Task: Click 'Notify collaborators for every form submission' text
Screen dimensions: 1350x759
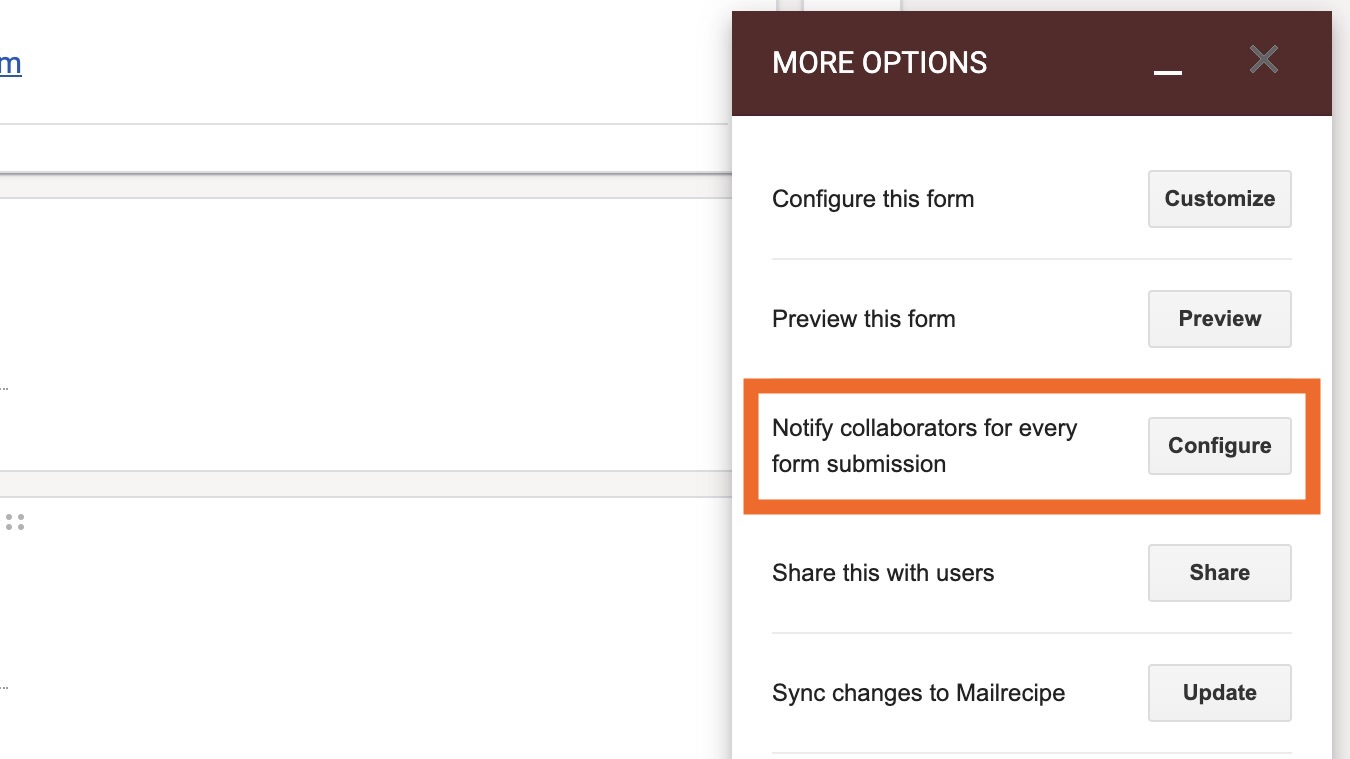Action: pyautogui.click(x=923, y=446)
